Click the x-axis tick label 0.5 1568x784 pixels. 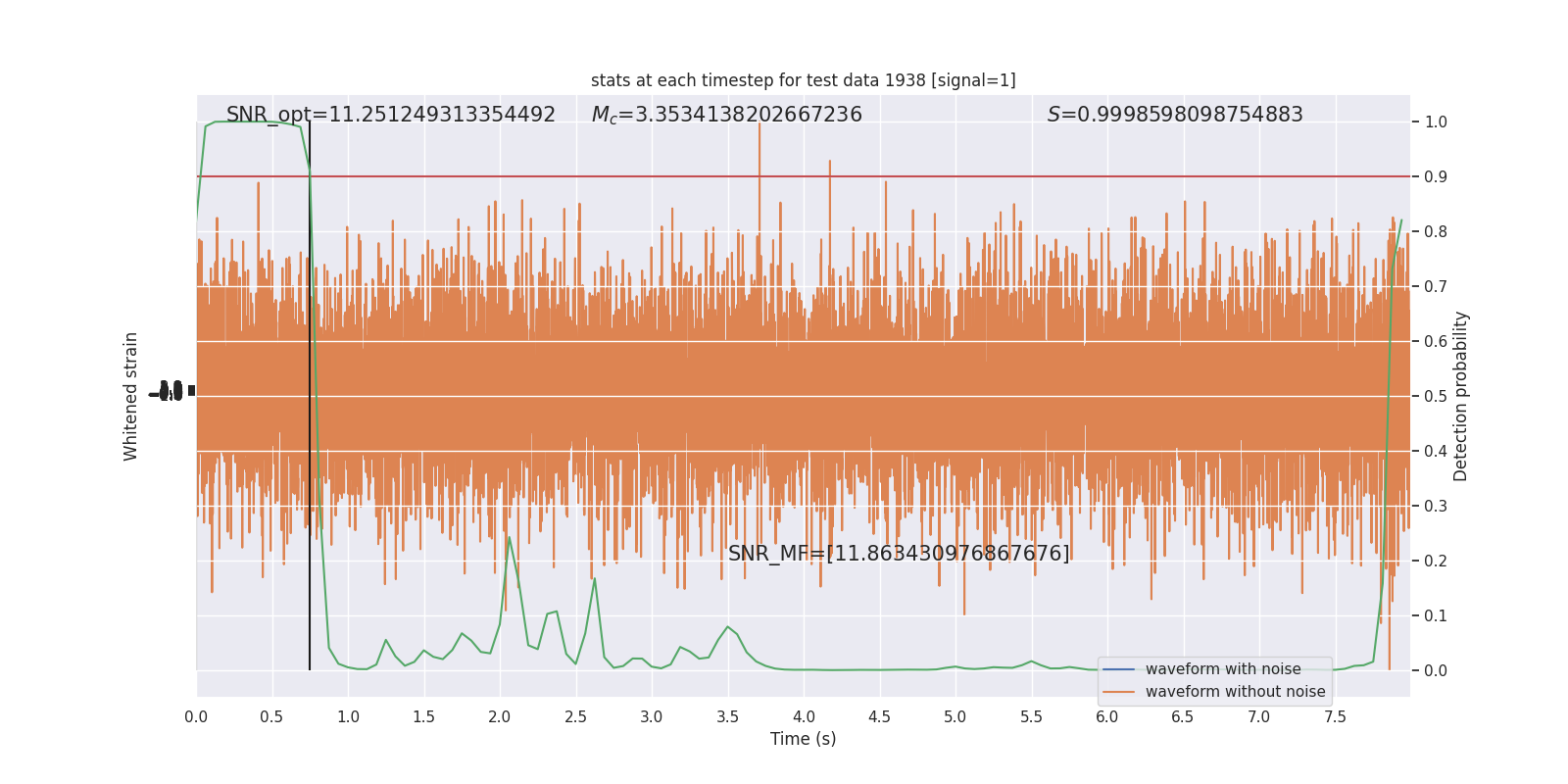271,717
